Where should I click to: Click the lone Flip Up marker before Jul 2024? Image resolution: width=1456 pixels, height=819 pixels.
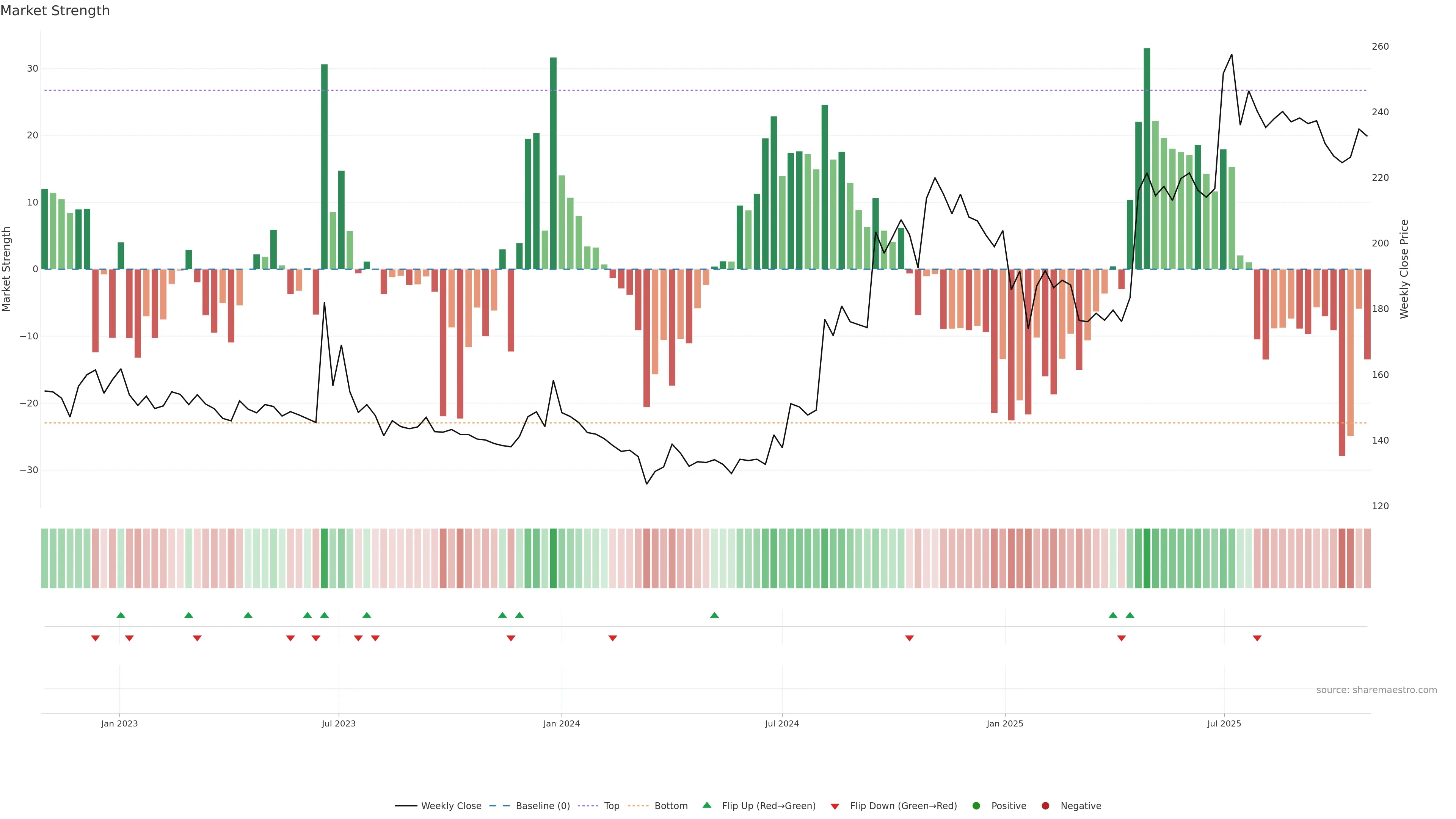pyautogui.click(x=714, y=615)
